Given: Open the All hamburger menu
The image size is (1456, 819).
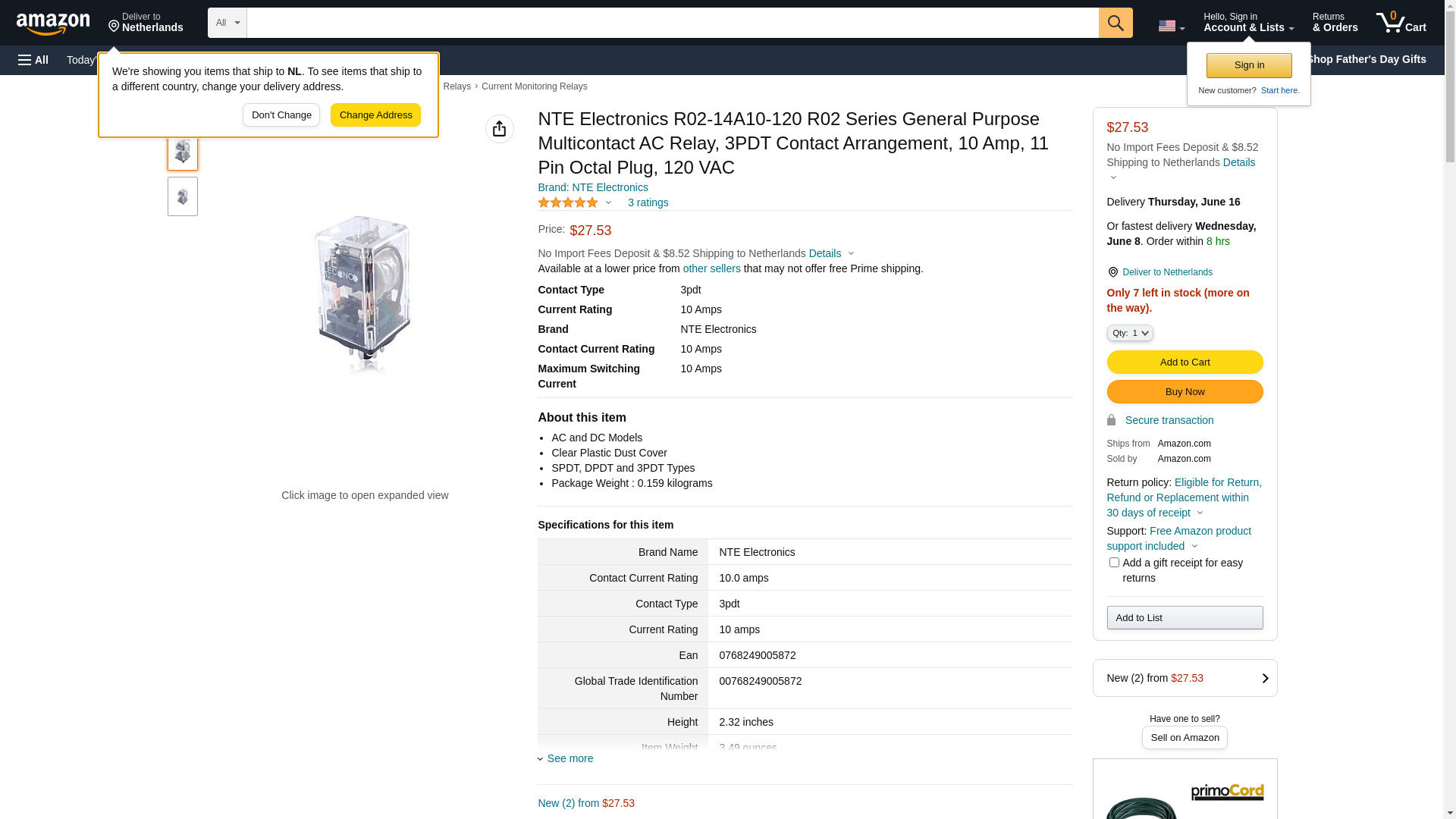Looking at the screenshot, I should 33,60.
